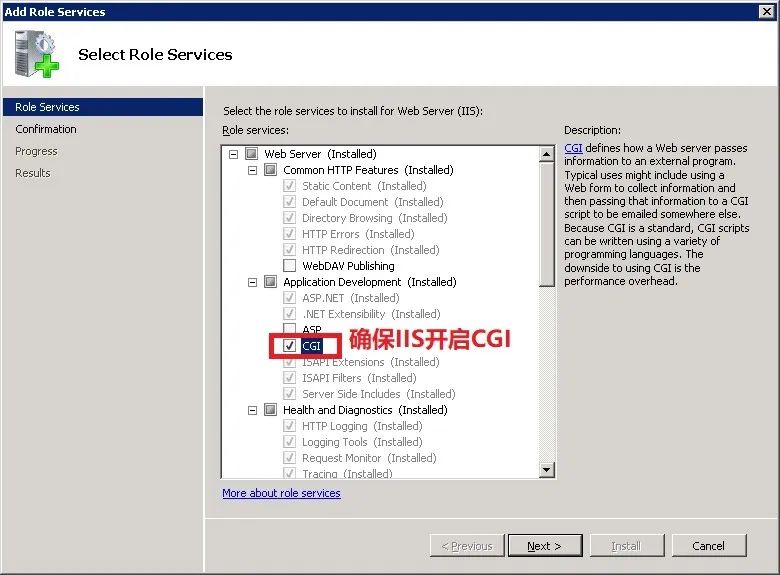This screenshot has width=780, height=575.
Task: Open the Role Services step
Action: tap(103, 107)
